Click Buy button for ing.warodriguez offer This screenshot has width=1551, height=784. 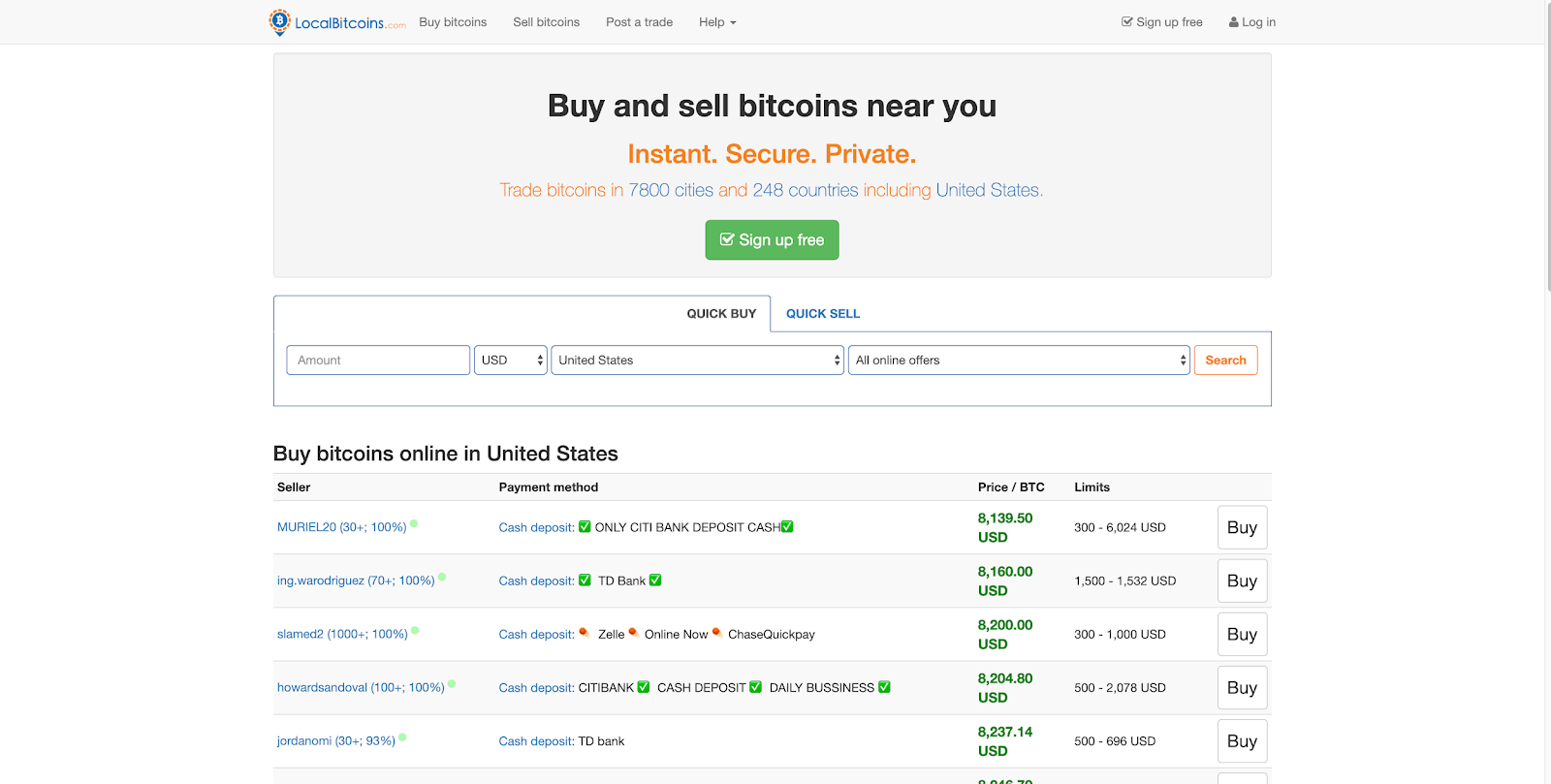click(1242, 580)
